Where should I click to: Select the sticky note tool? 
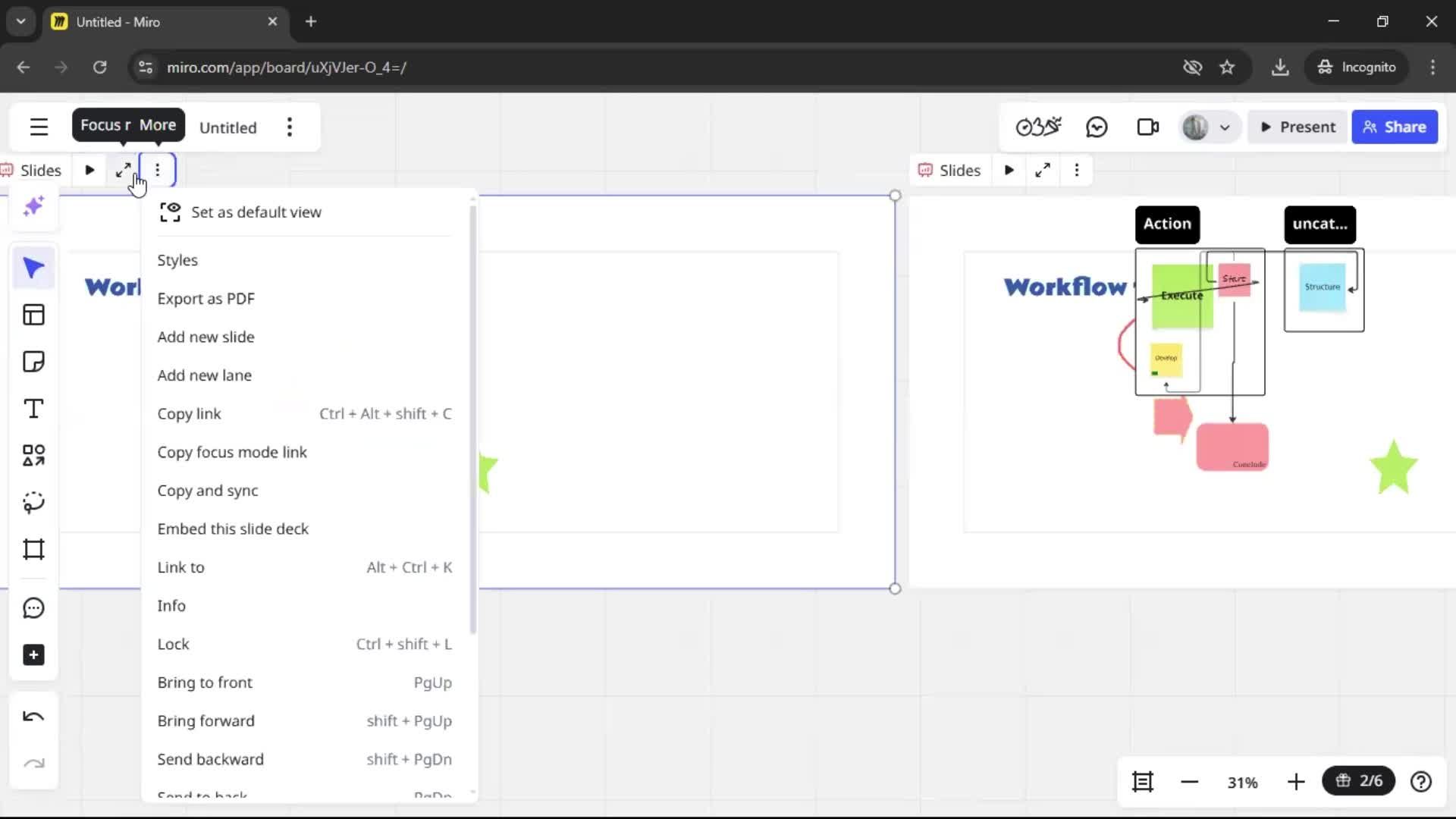point(33,362)
